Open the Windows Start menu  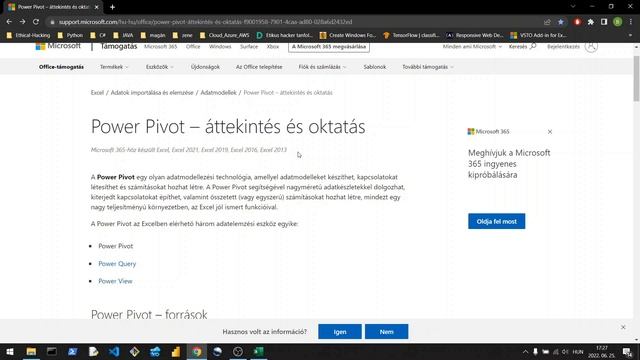[10, 351]
